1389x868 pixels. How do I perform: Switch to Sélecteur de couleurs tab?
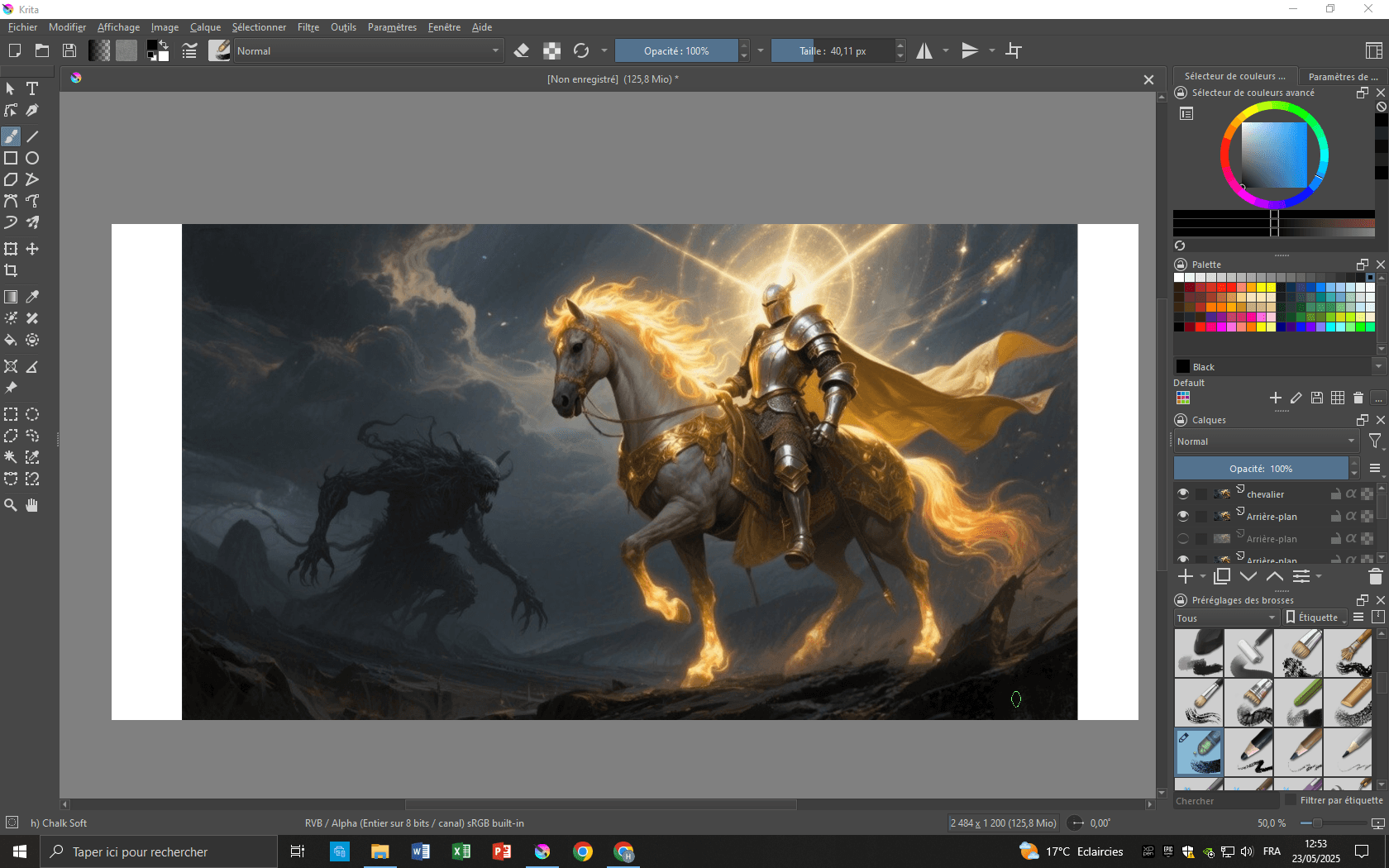coord(1235,76)
